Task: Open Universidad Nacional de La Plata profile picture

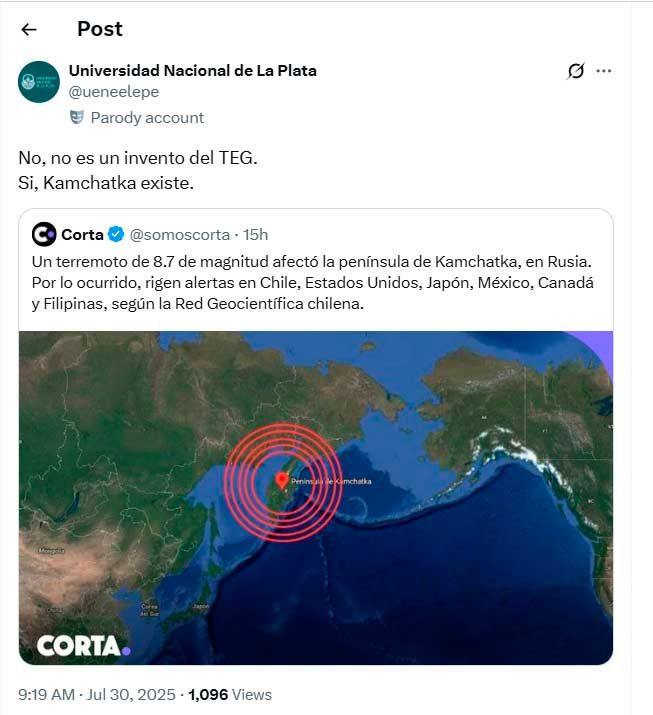Action: click(x=39, y=82)
